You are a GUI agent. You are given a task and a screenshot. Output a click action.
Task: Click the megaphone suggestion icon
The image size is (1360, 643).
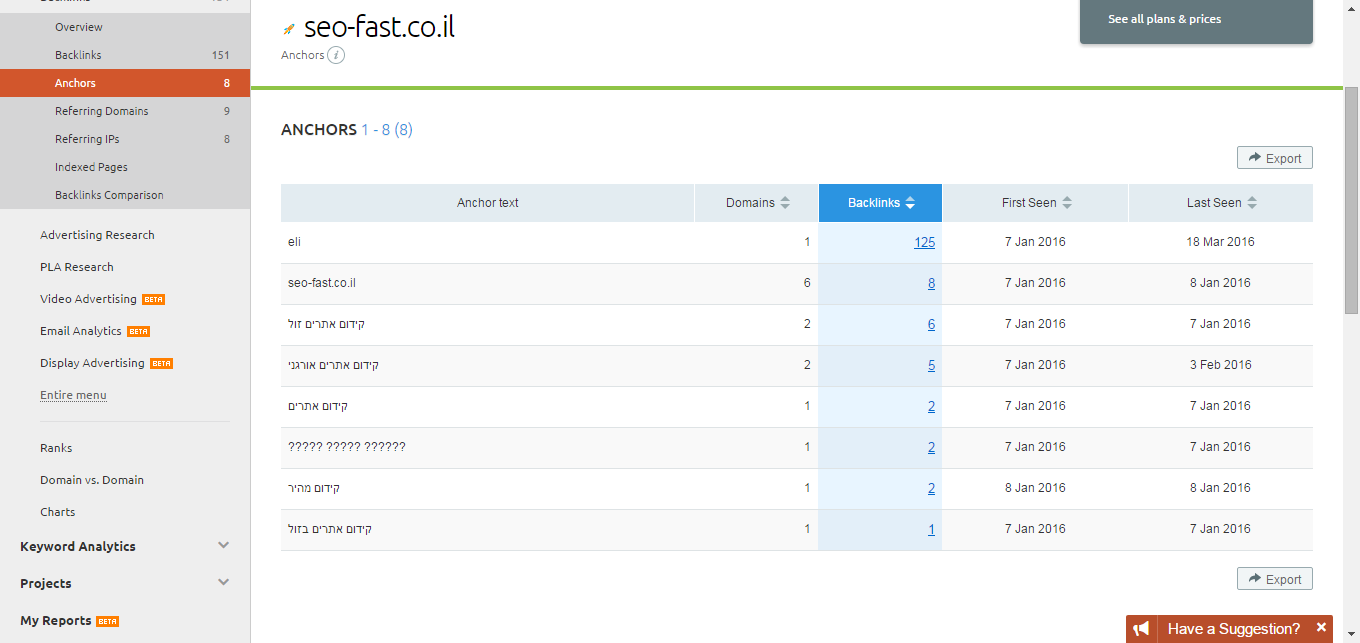[1141, 629]
